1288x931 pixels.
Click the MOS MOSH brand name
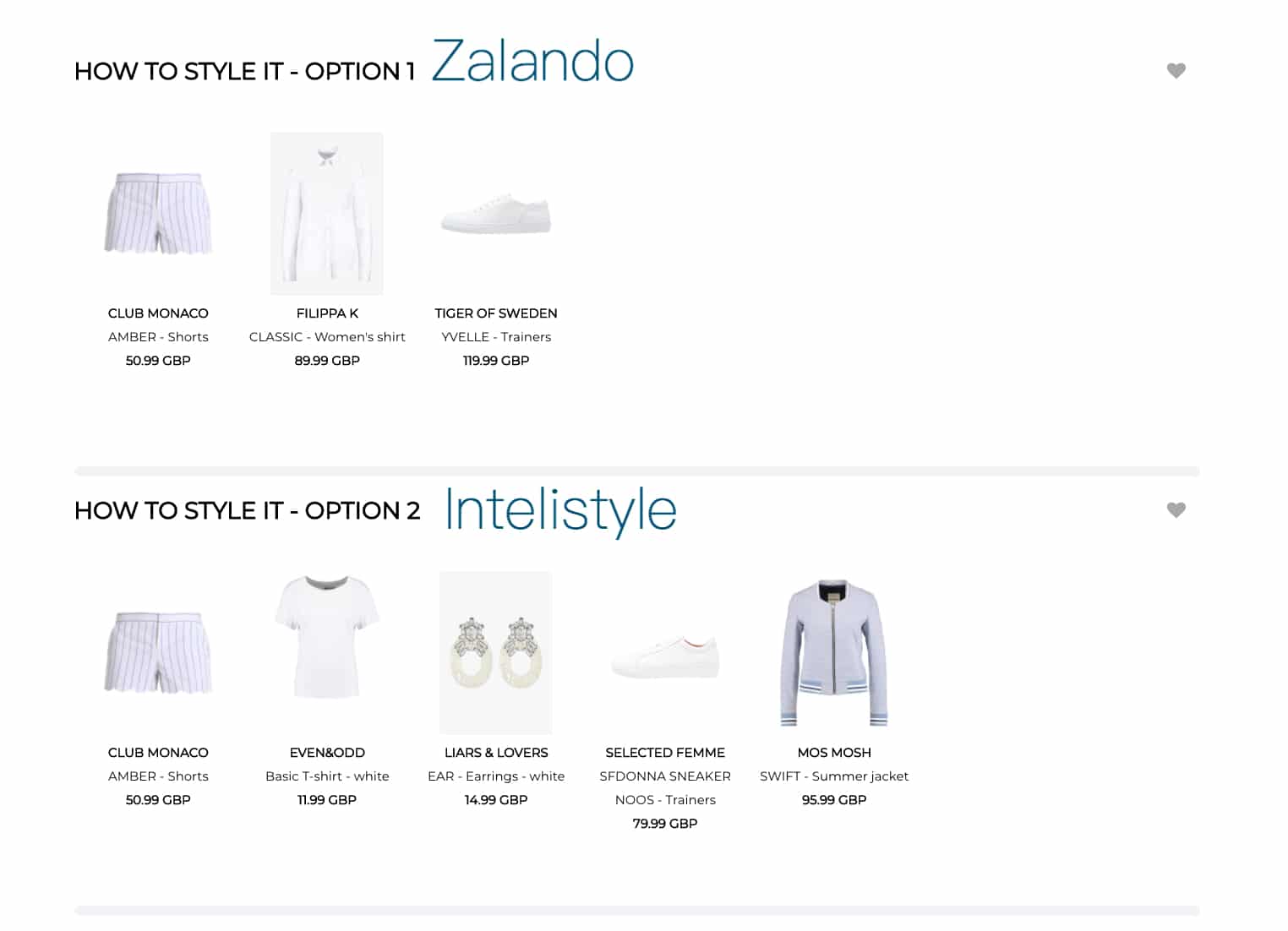(x=834, y=753)
